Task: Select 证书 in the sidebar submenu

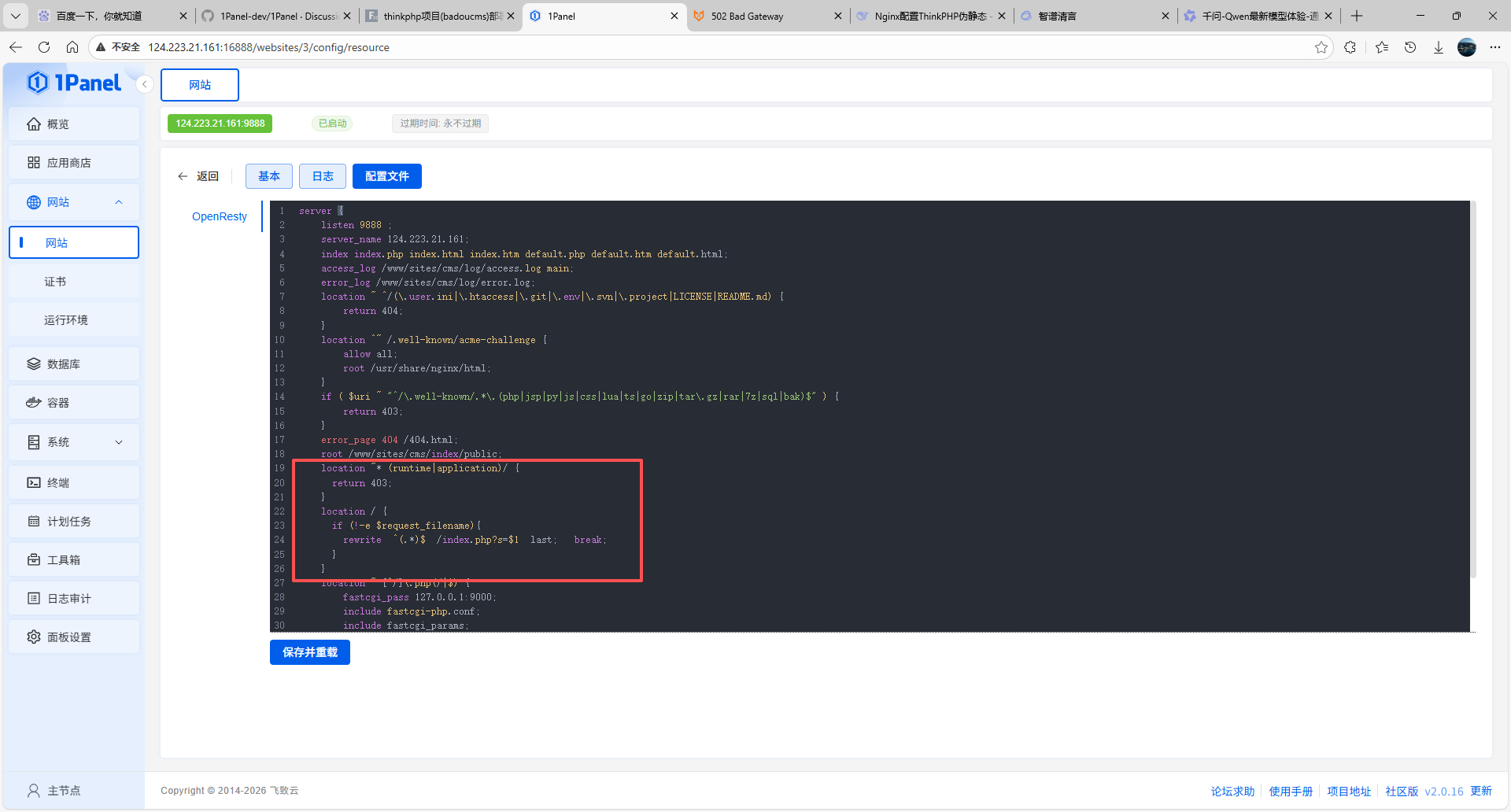Action: [x=55, y=282]
